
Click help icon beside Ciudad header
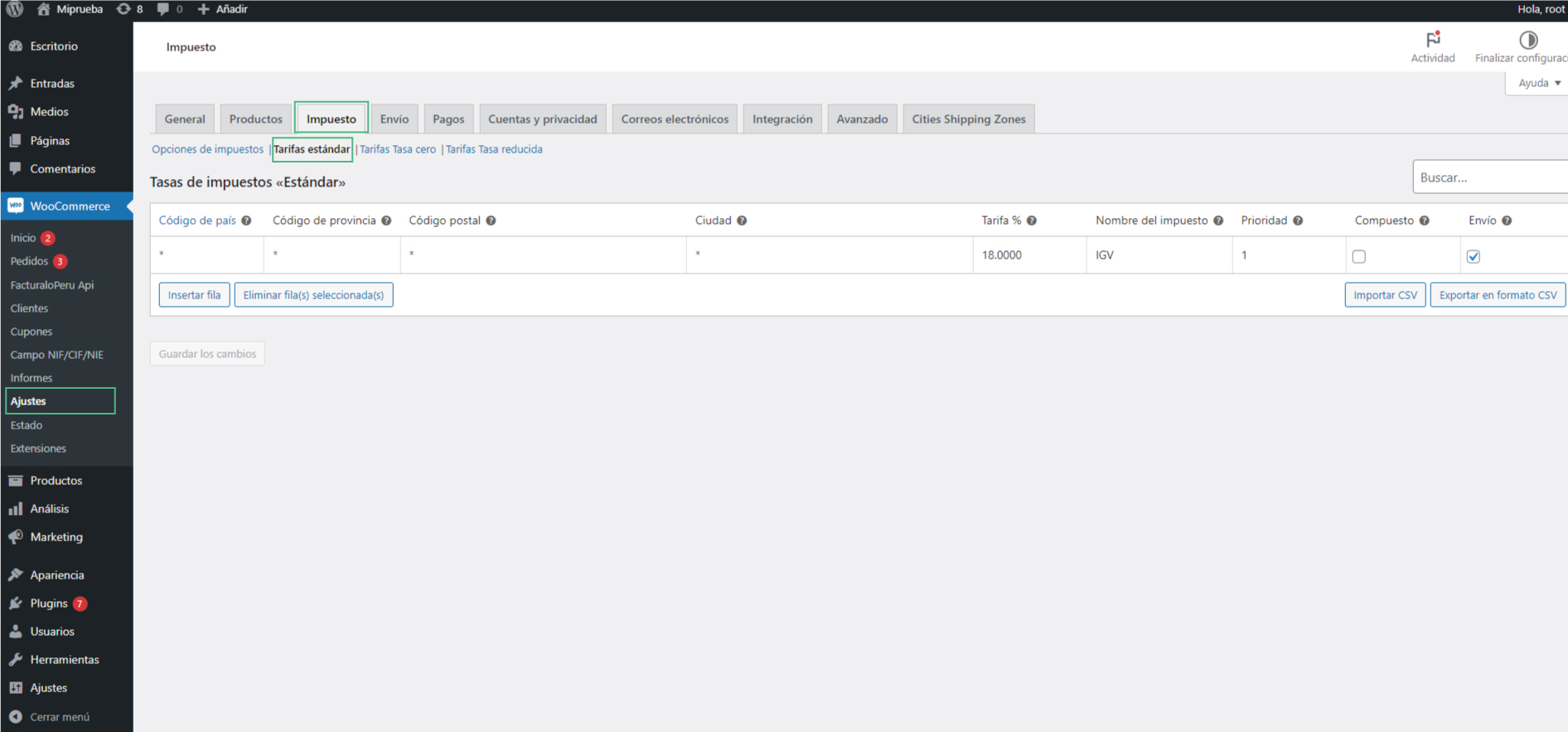coord(742,221)
